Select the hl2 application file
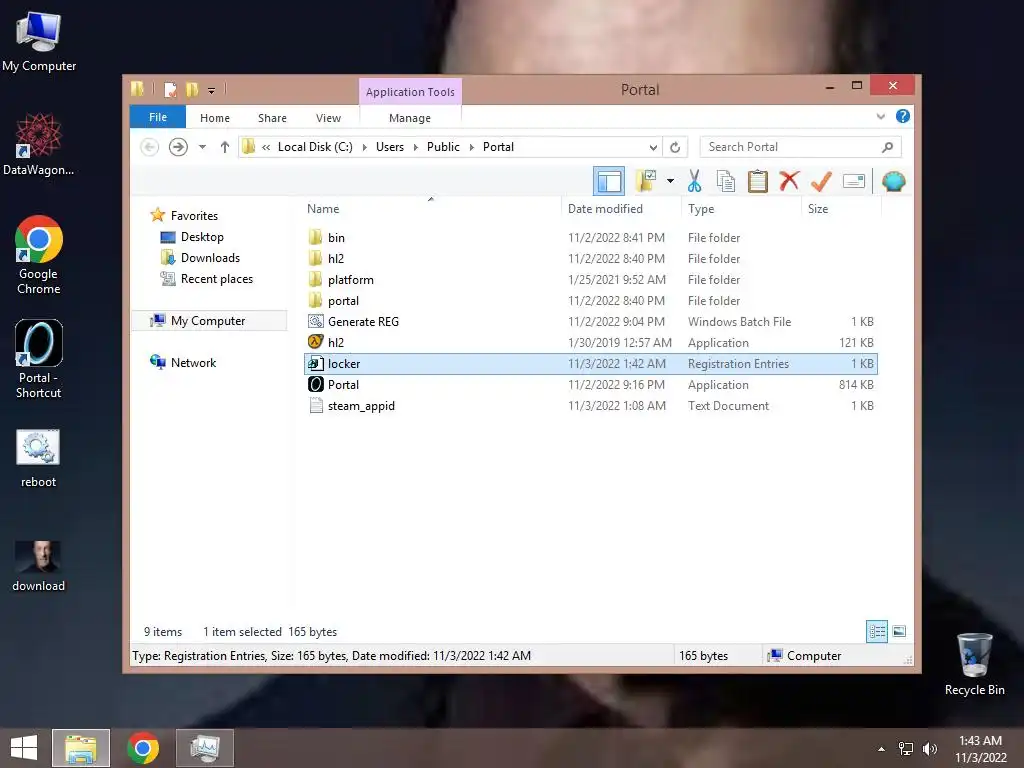The image size is (1024, 768). (x=590, y=342)
